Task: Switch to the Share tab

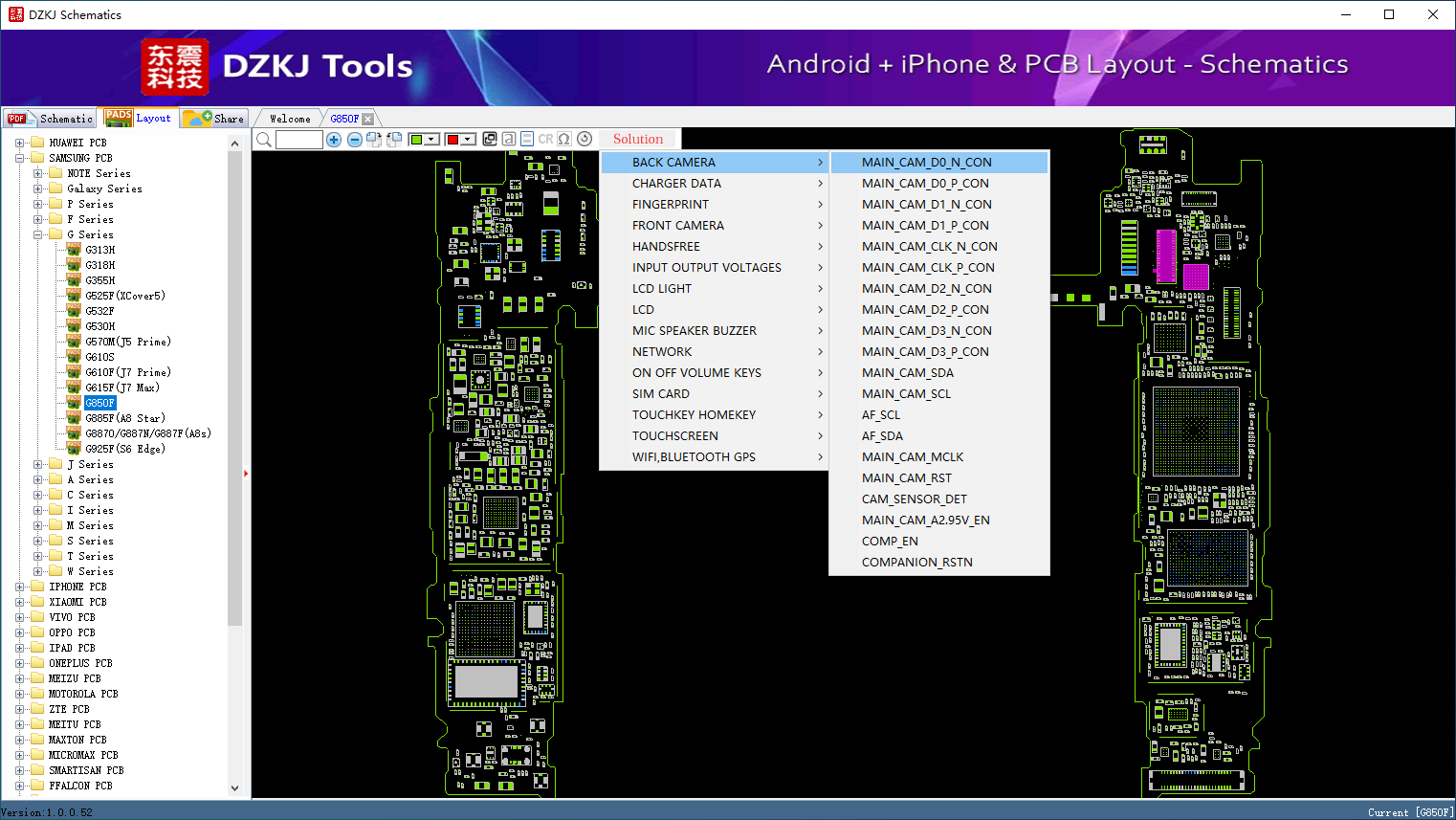Action: 214,119
